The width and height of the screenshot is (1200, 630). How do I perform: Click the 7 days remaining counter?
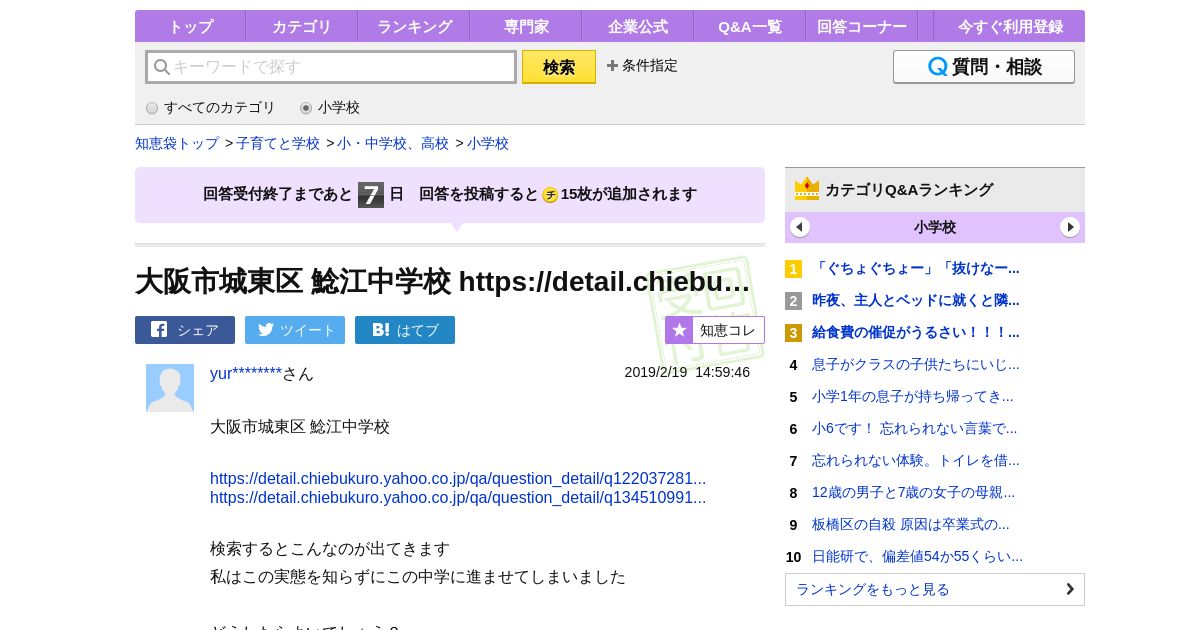click(371, 195)
